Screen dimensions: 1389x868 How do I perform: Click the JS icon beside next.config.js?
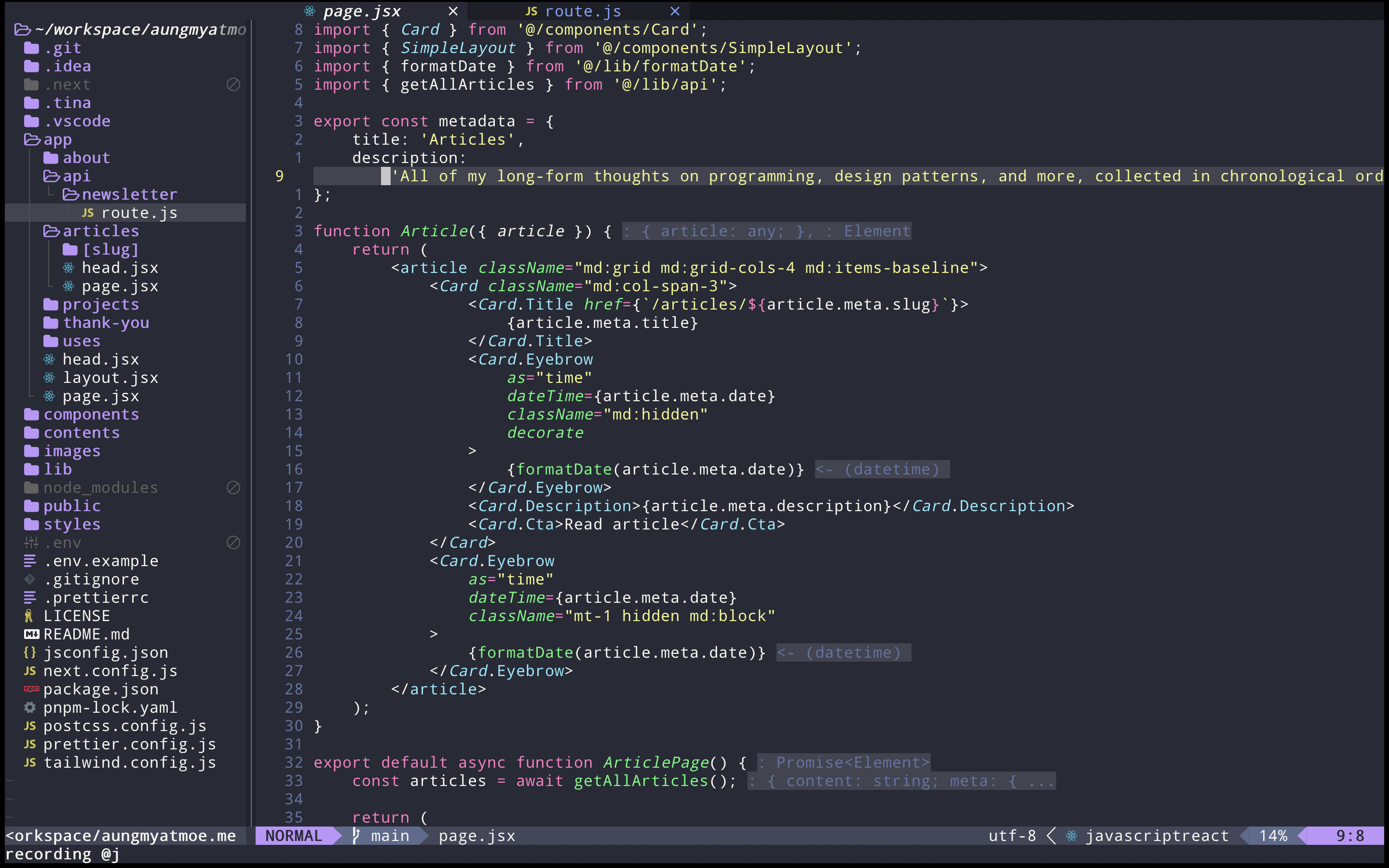30,670
